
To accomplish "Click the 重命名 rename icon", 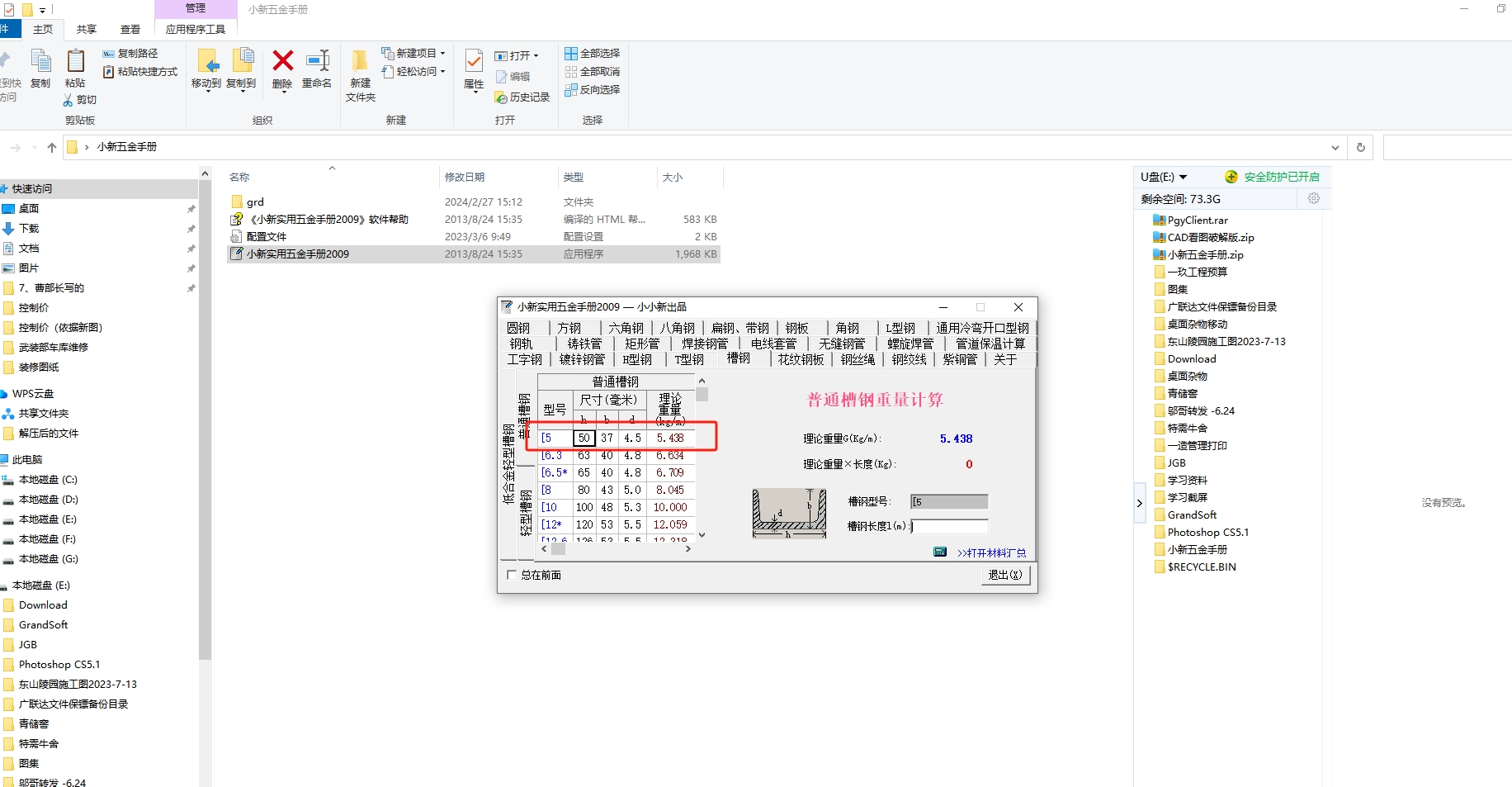I will click(317, 60).
